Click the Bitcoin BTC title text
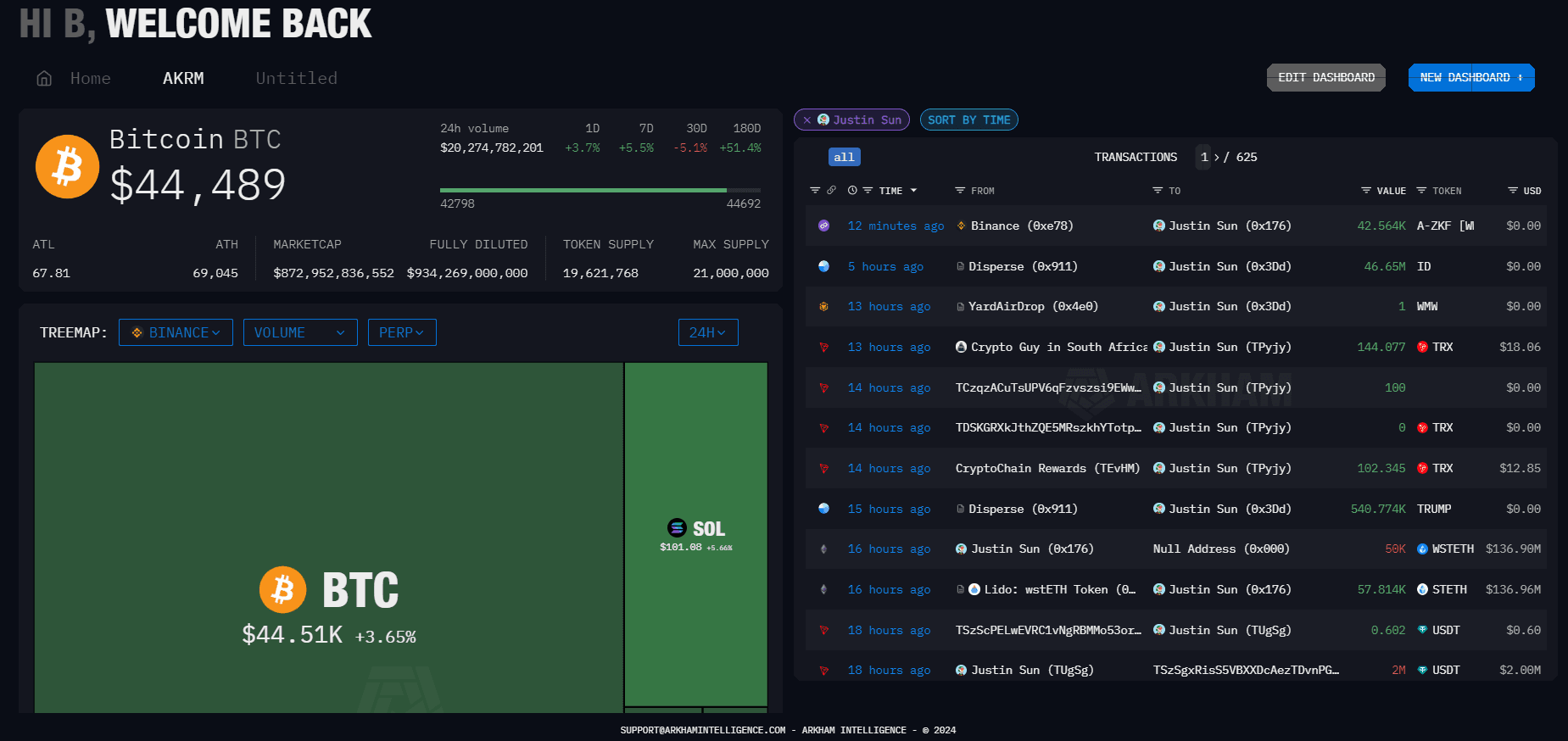The height and width of the screenshot is (741, 1568). coord(195,139)
